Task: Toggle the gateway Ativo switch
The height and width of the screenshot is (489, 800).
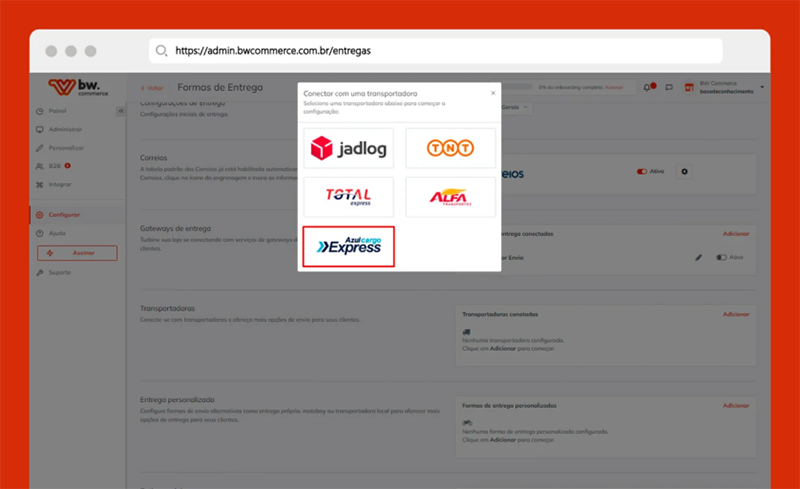Action: pyautogui.click(x=721, y=257)
